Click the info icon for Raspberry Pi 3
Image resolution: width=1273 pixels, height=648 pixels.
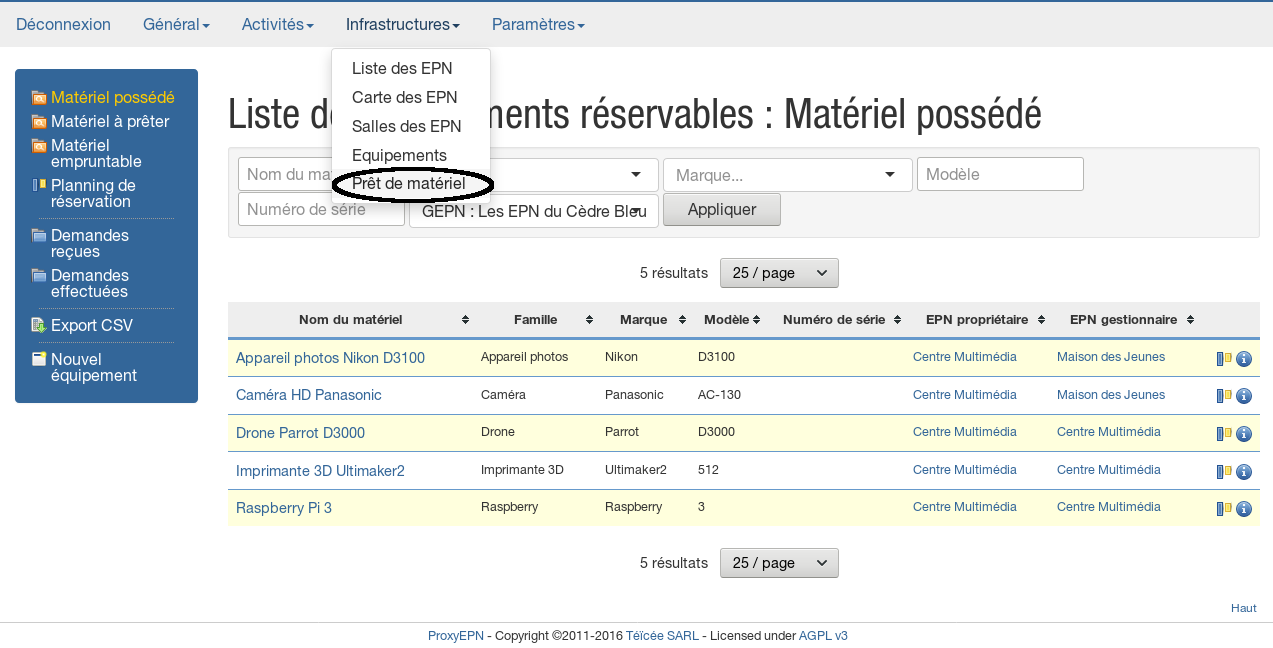tap(1244, 509)
